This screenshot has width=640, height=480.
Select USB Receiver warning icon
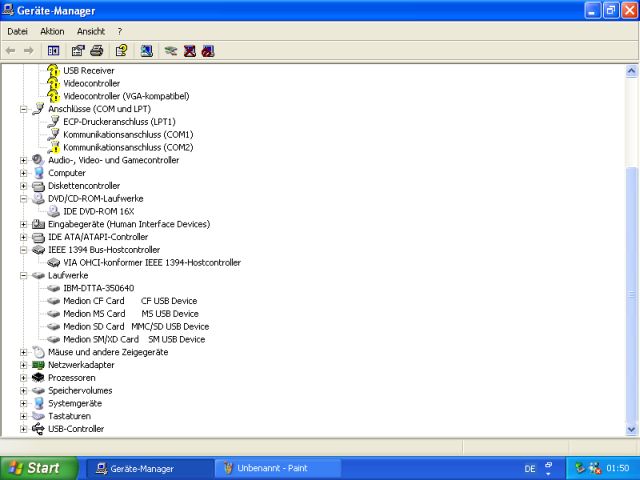pyautogui.click(x=53, y=71)
